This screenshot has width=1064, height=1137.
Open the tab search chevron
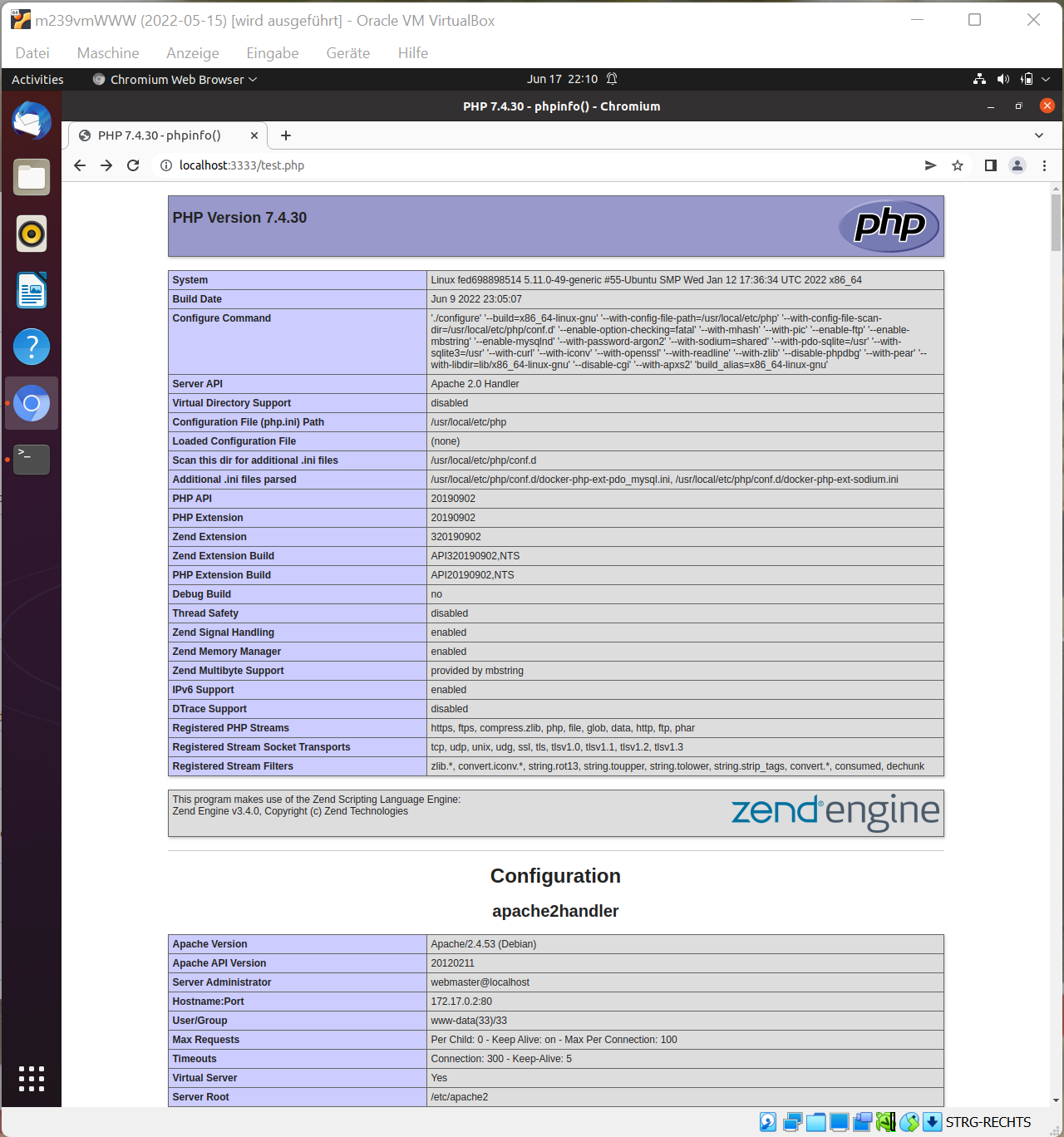[x=1039, y=135]
